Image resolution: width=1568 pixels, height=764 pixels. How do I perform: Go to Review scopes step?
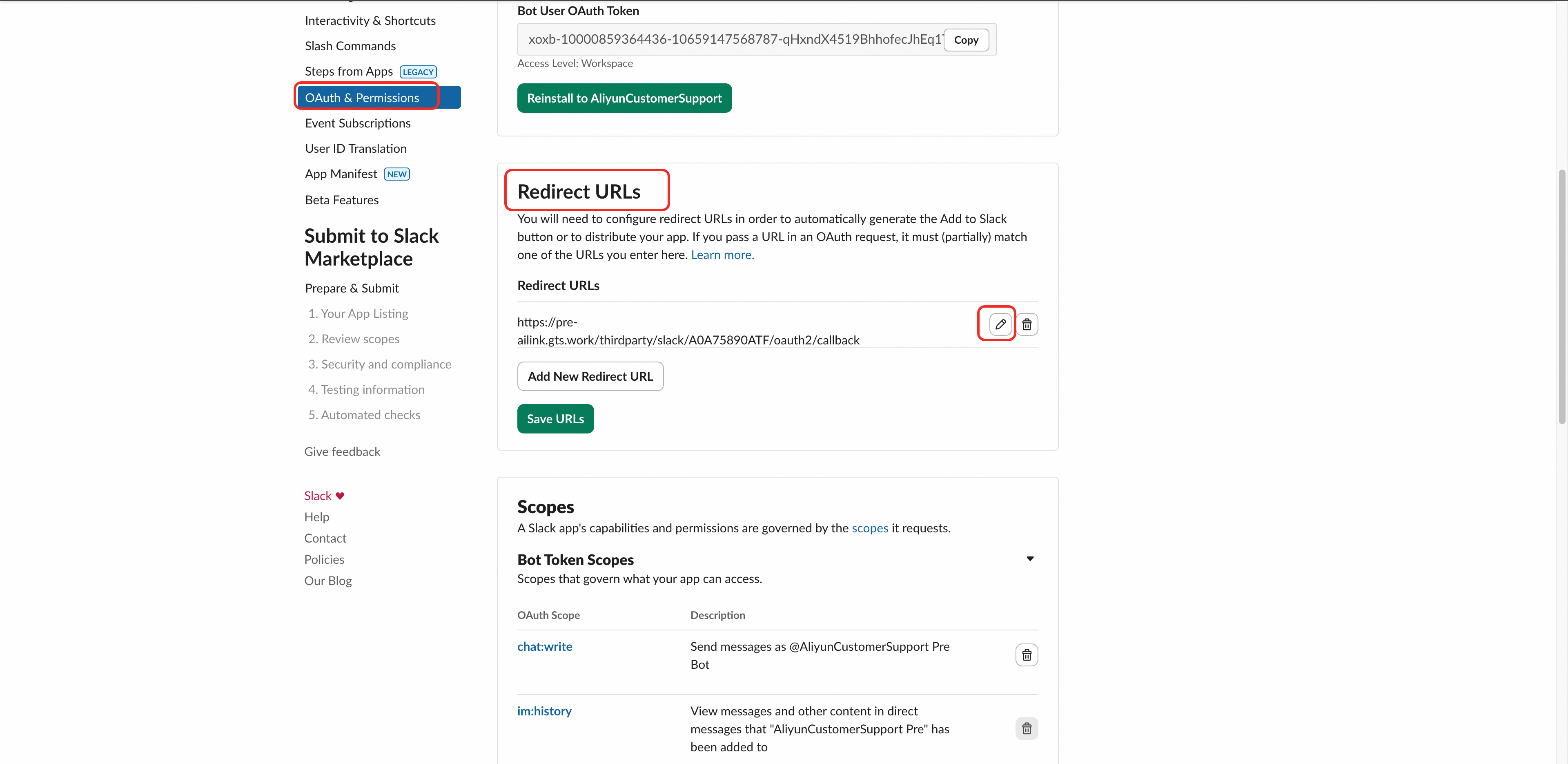(x=354, y=339)
